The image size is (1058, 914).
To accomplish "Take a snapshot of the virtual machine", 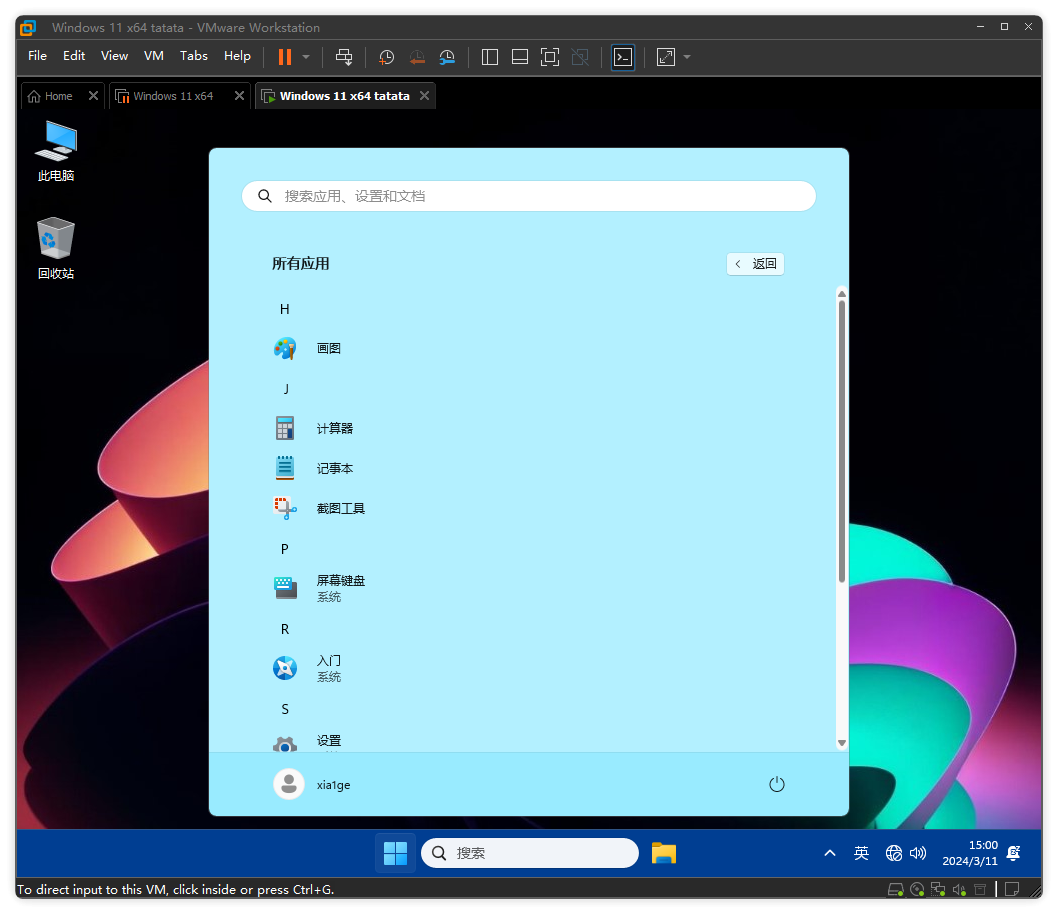I will pyautogui.click(x=387, y=57).
